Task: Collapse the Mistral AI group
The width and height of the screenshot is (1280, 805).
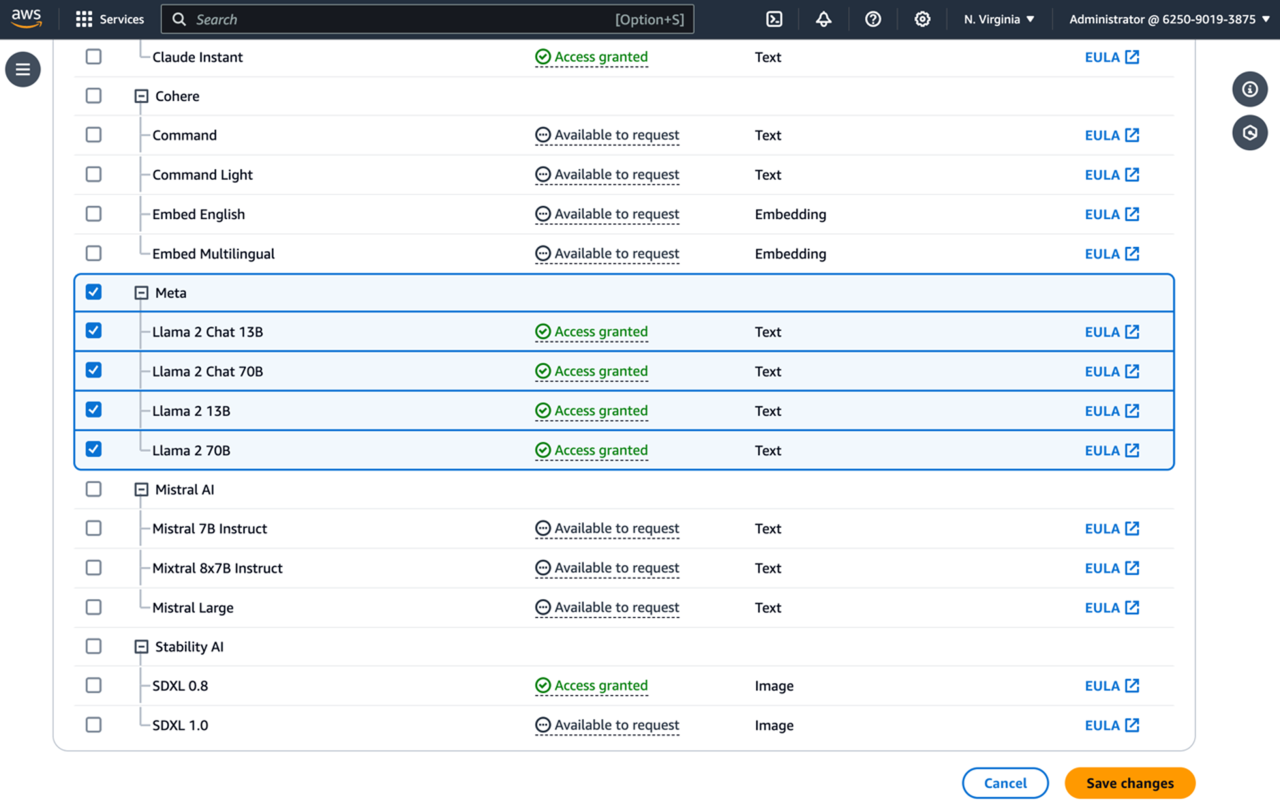Action: pyautogui.click(x=141, y=490)
